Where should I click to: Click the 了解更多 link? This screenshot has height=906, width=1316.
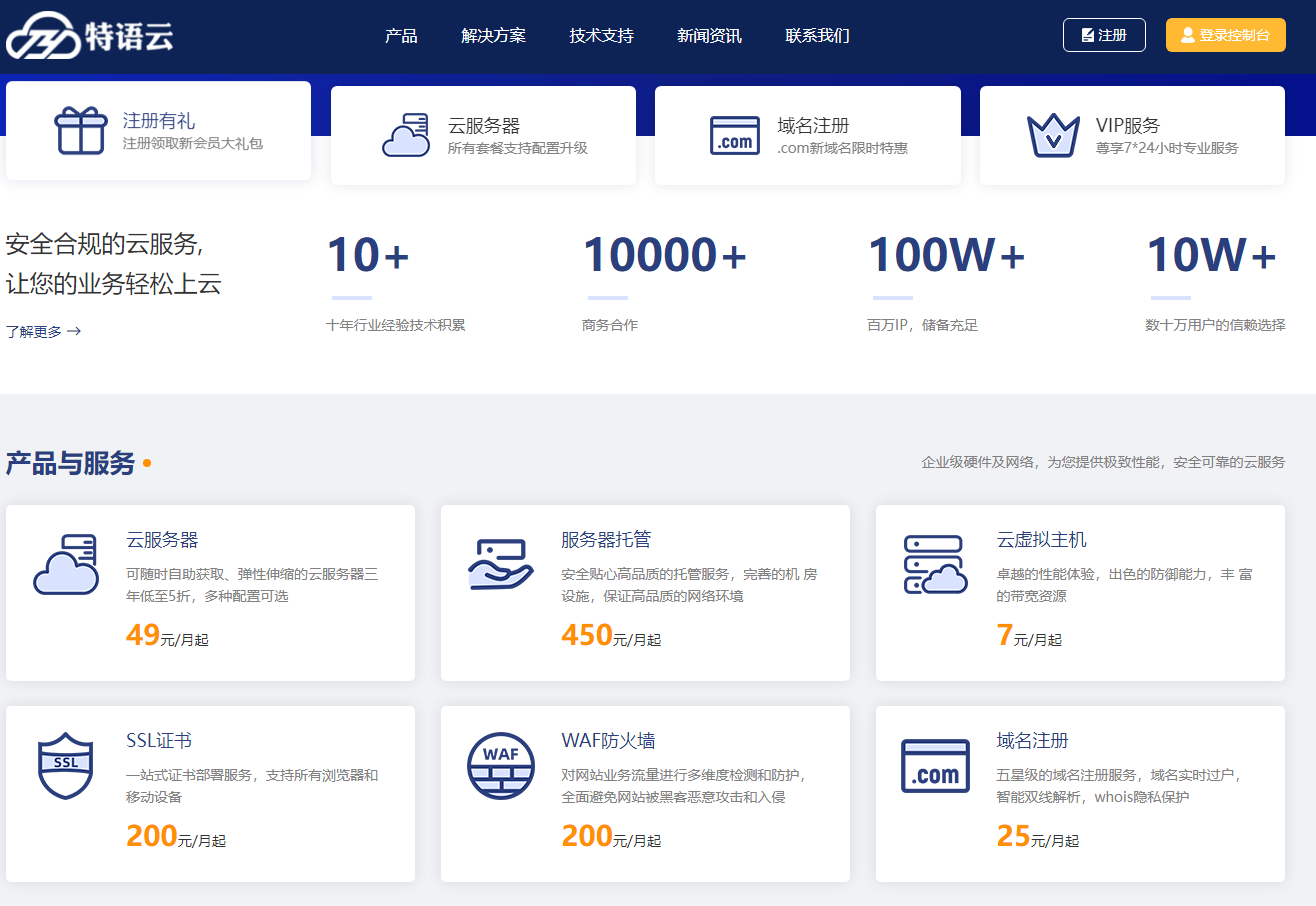tap(43, 331)
